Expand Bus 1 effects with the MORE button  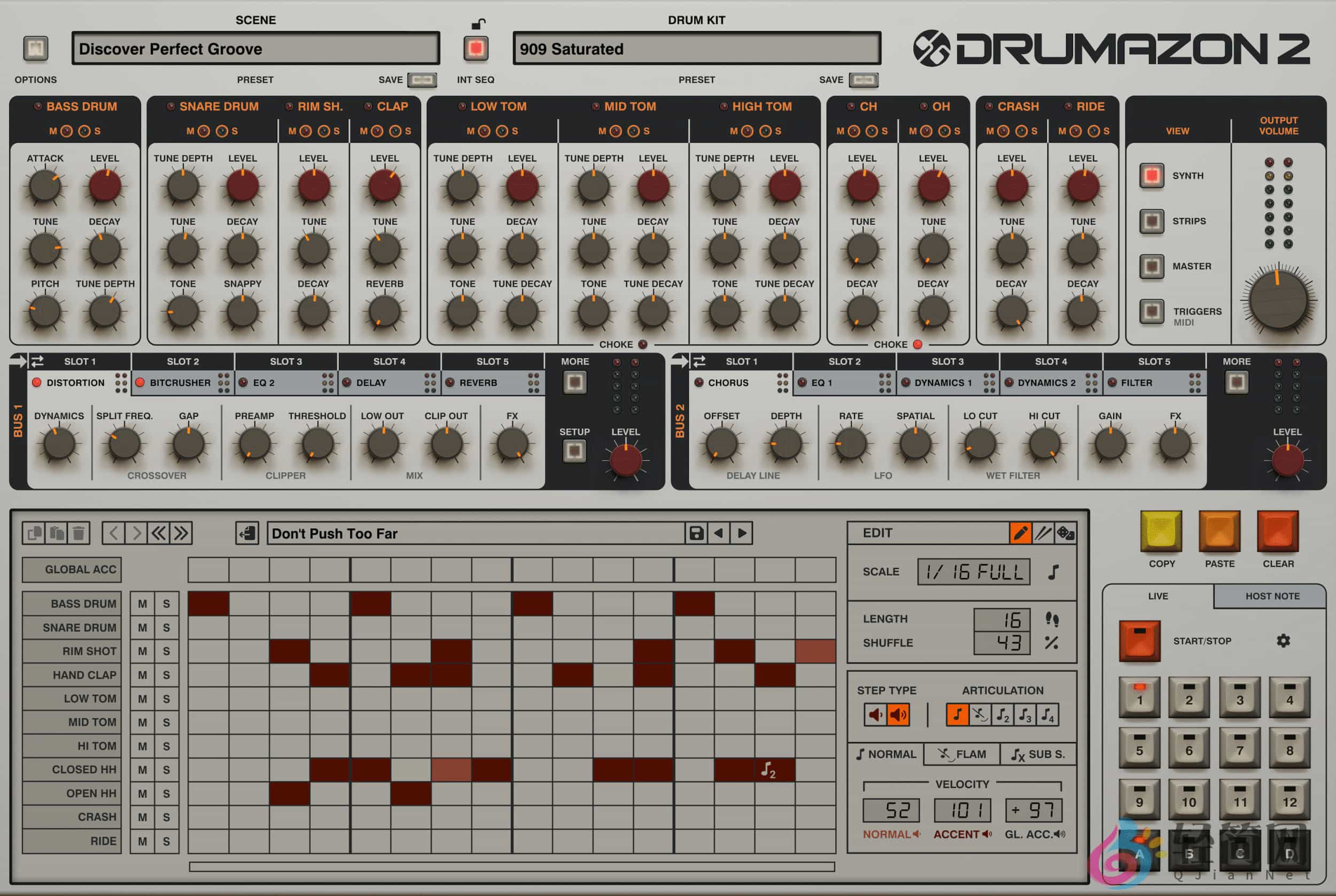pyautogui.click(x=574, y=383)
